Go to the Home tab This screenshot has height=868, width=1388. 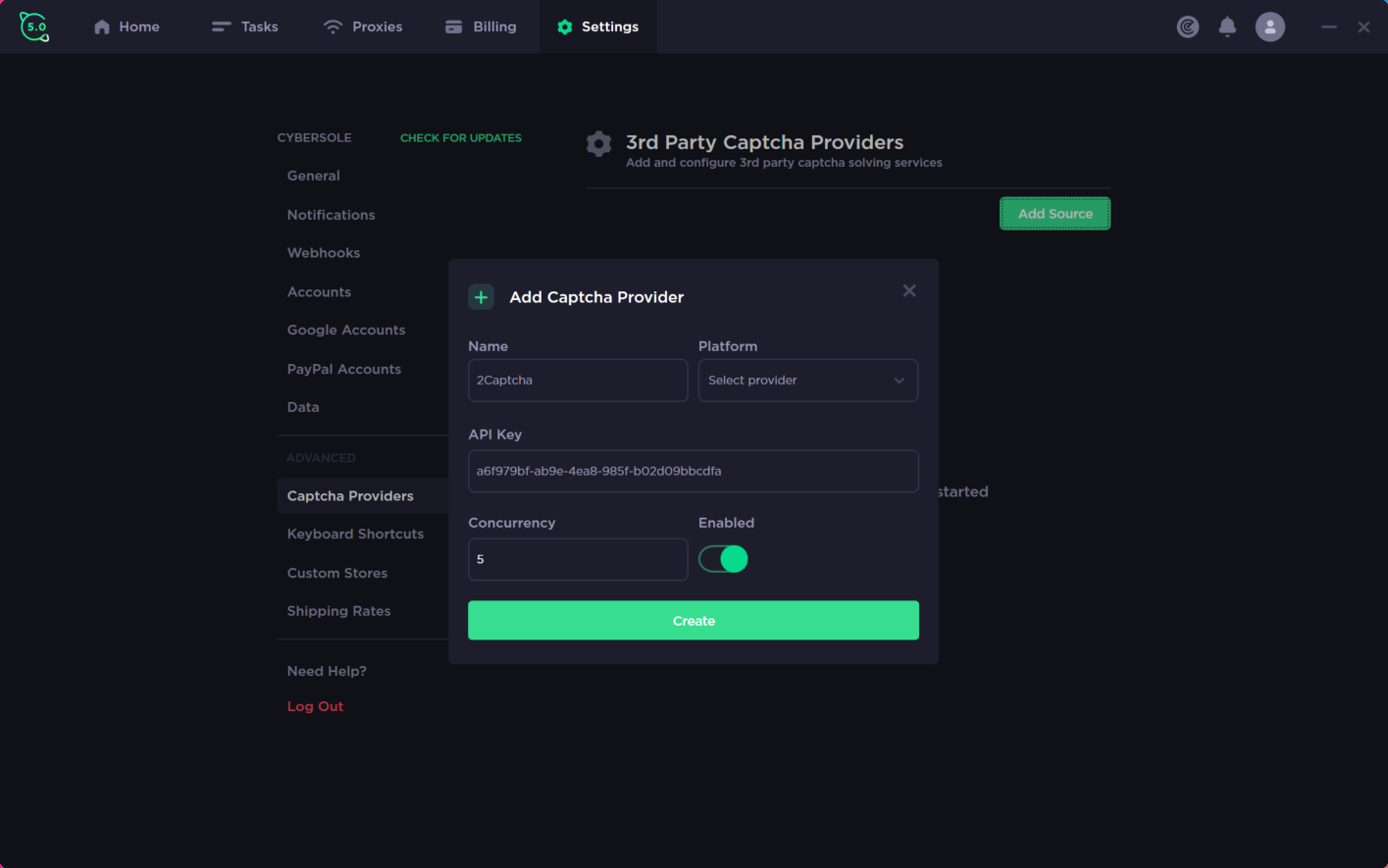127,26
